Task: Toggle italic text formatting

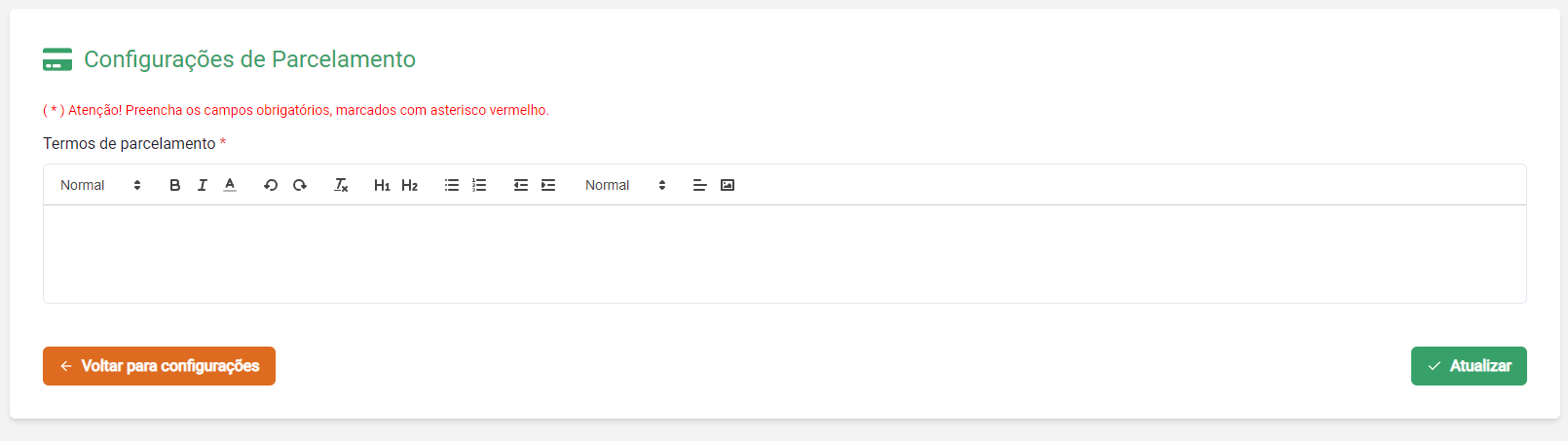Action: pyautogui.click(x=203, y=185)
